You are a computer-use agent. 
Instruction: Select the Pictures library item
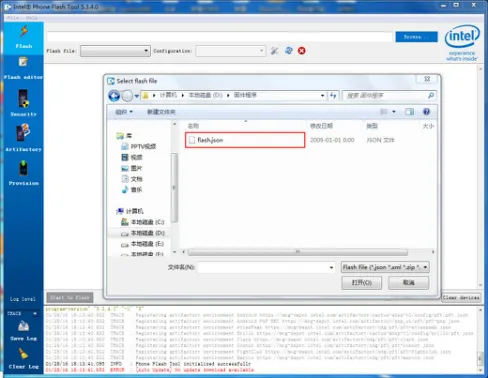[132, 168]
